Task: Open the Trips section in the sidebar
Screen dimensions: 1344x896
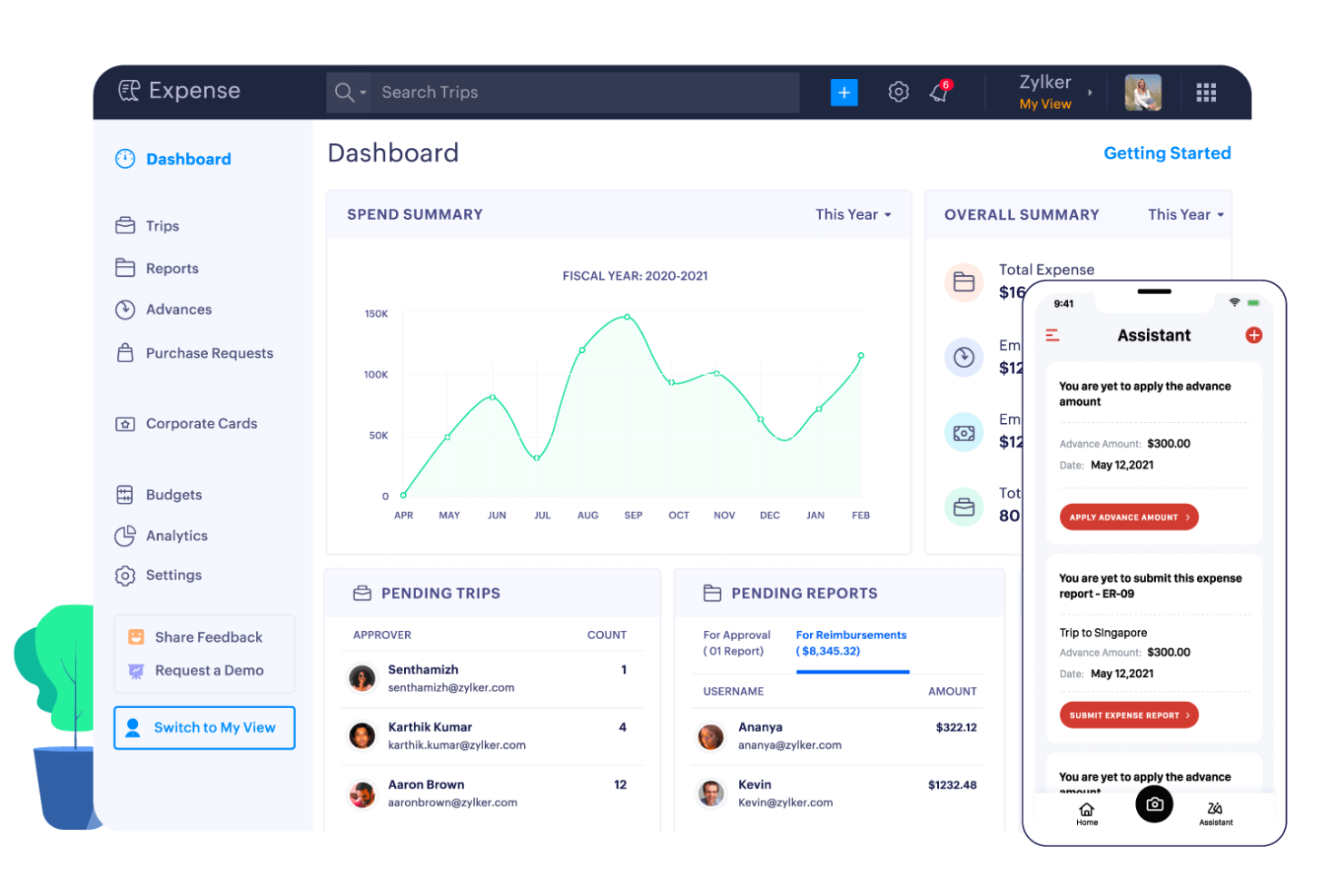Action: pos(163,225)
